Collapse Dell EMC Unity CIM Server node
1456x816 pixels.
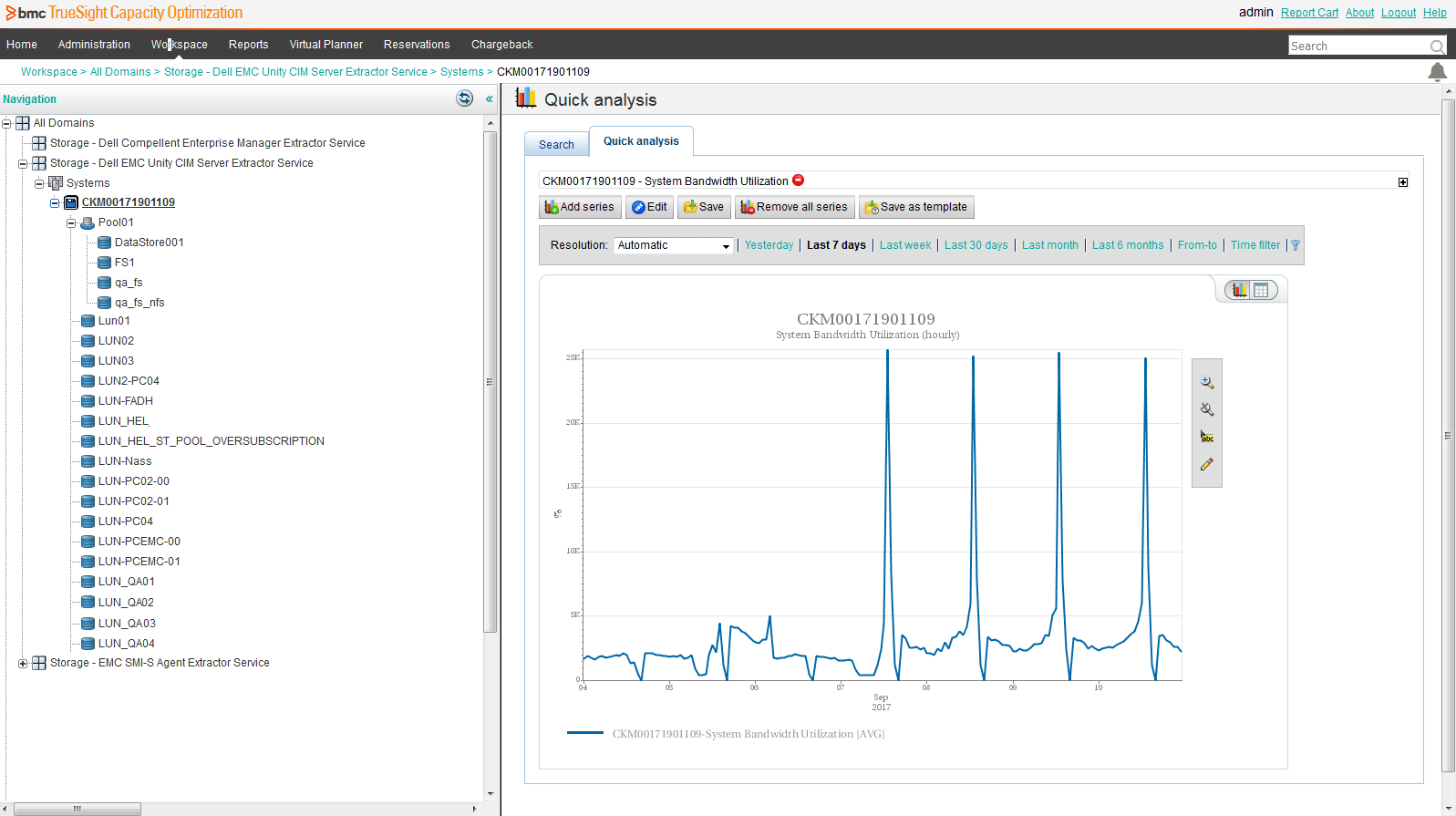[23, 164]
